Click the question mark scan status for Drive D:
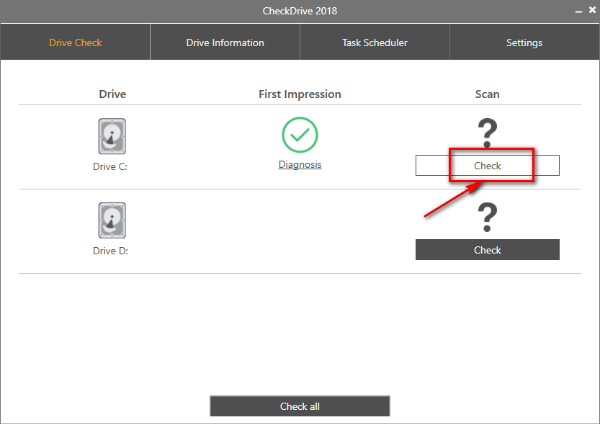Viewport: 601px width, 424px height. (x=487, y=217)
